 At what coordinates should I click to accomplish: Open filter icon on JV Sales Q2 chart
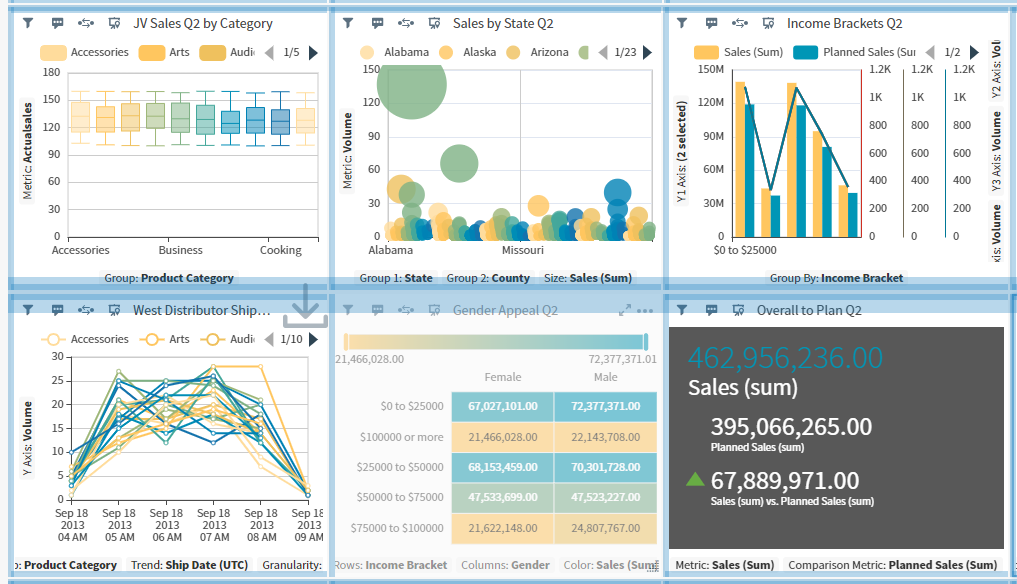(28, 23)
